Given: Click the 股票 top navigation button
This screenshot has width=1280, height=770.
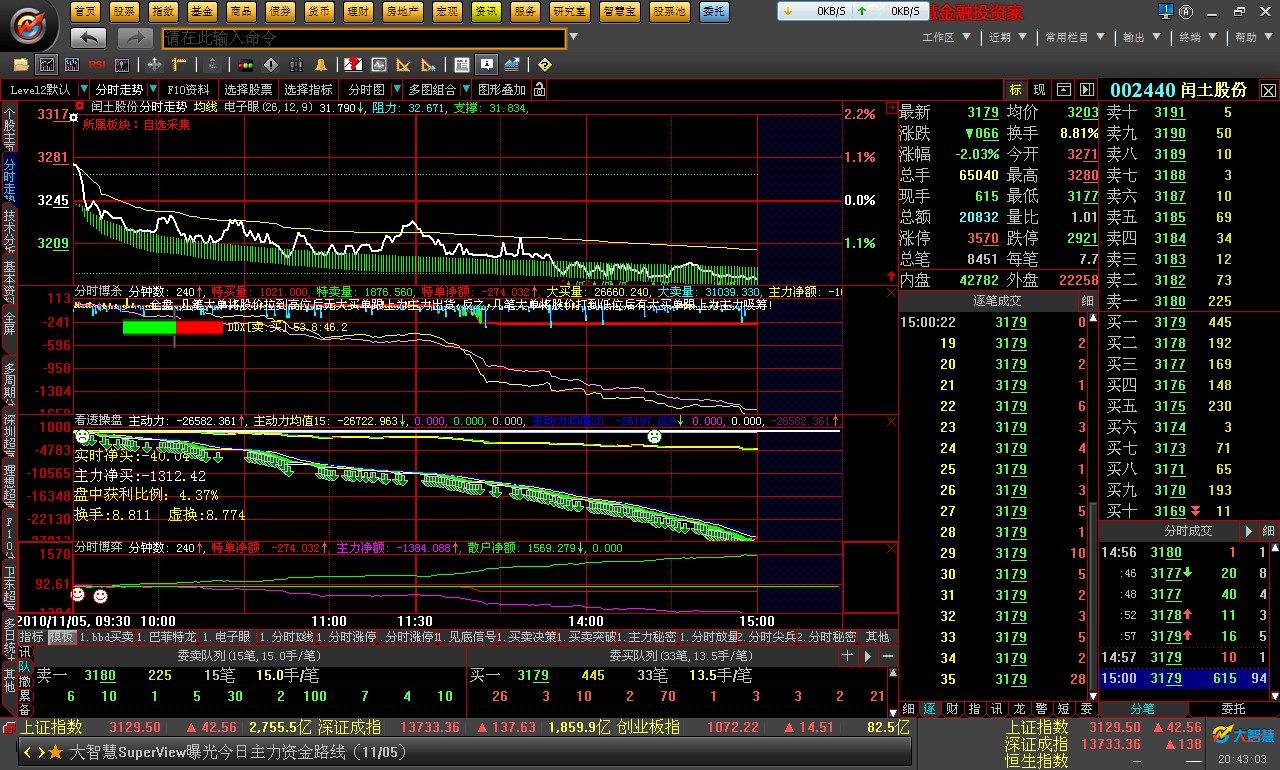Looking at the screenshot, I should (123, 11).
